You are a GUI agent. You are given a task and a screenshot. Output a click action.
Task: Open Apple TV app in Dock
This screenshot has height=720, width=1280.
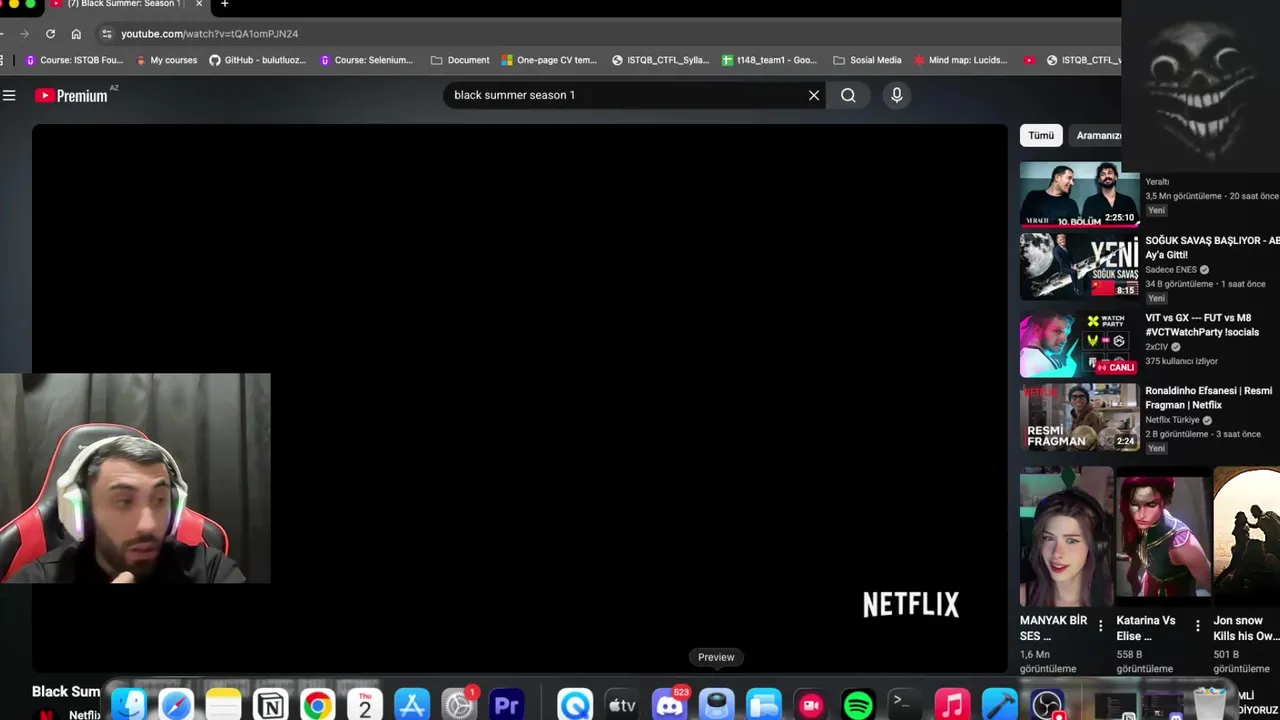[x=622, y=705]
